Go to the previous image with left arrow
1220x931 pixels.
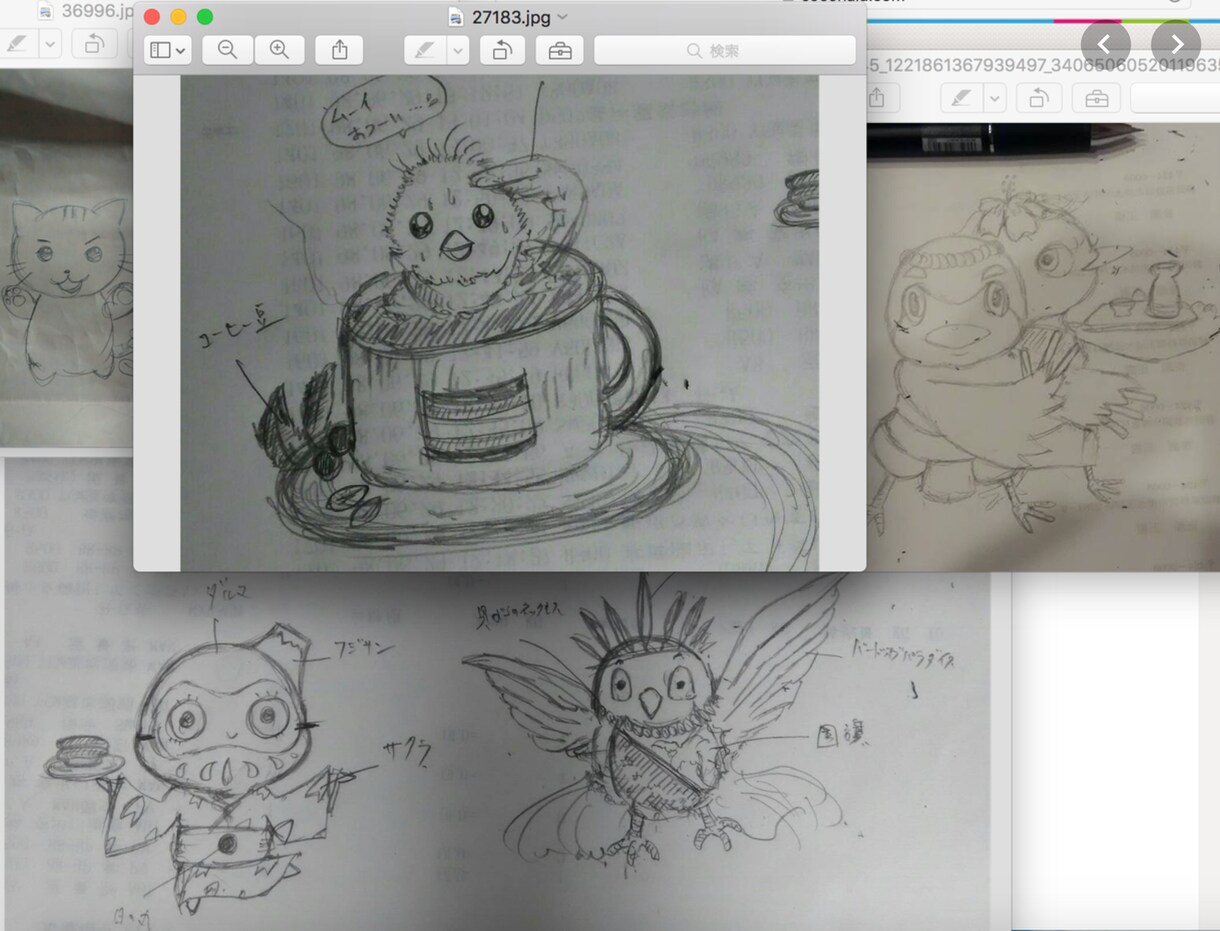(1105, 44)
